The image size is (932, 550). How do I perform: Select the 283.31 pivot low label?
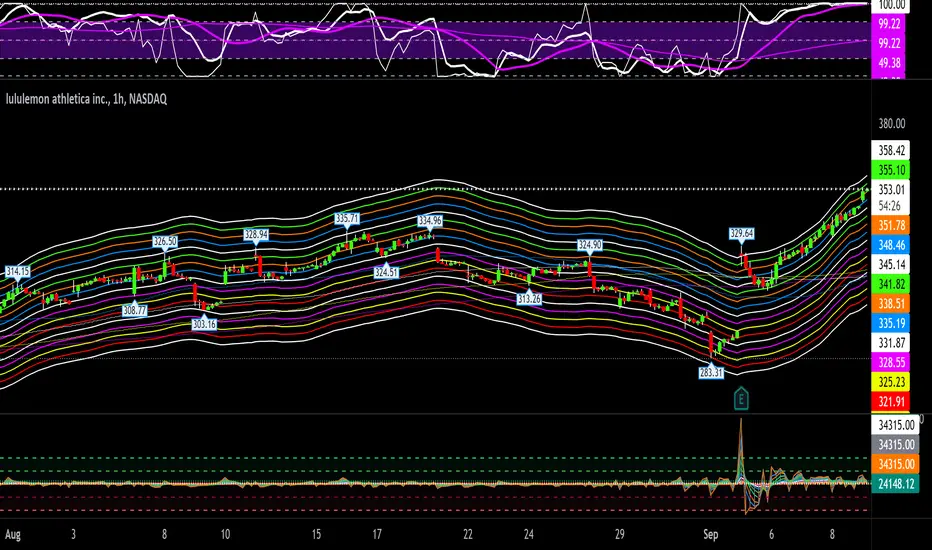[x=711, y=373]
